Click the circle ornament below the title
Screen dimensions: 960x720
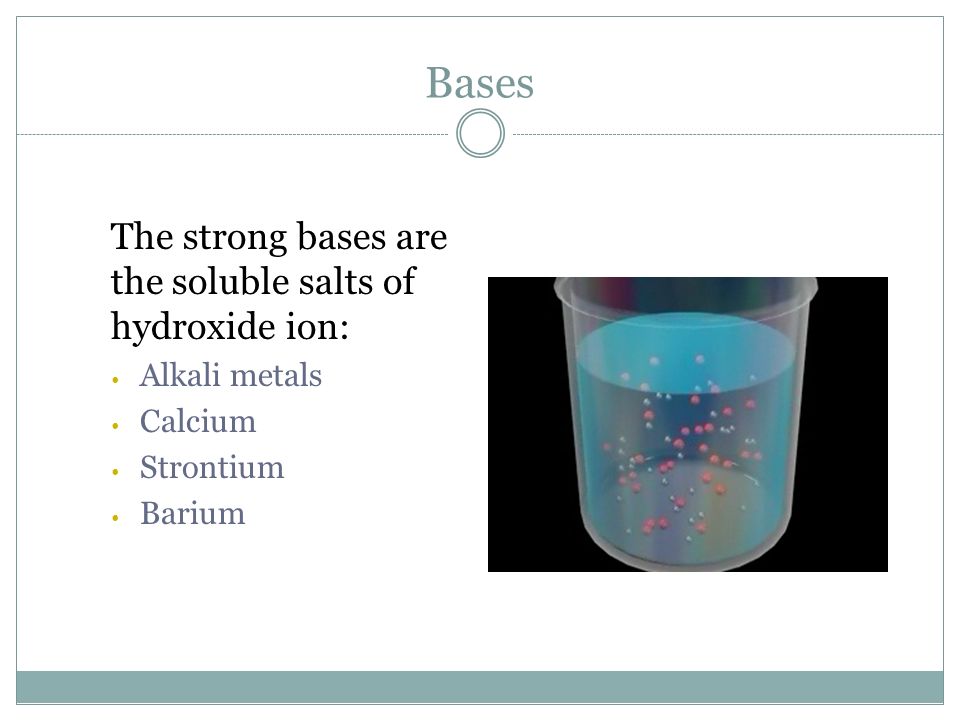point(481,133)
